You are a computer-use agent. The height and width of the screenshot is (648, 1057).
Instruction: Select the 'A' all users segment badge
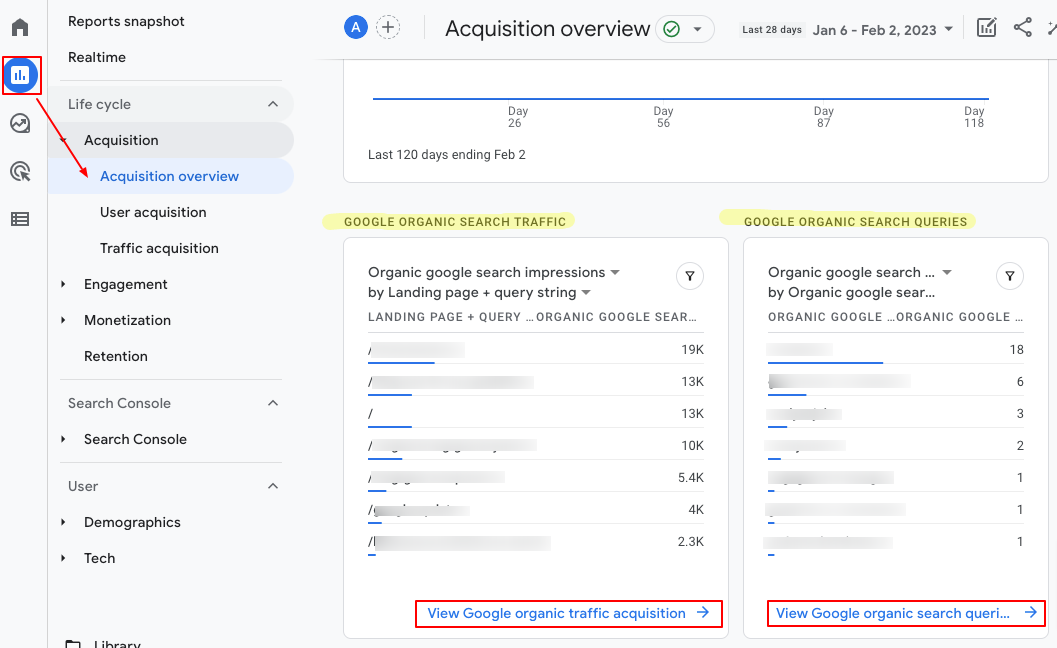355,28
